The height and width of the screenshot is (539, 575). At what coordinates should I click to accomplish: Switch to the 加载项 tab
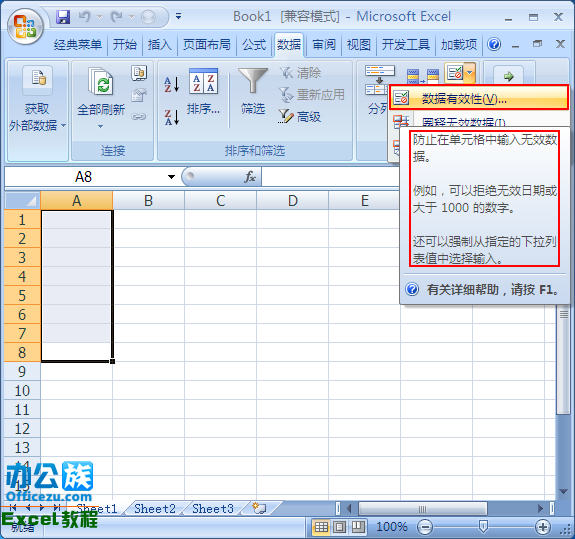click(459, 44)
